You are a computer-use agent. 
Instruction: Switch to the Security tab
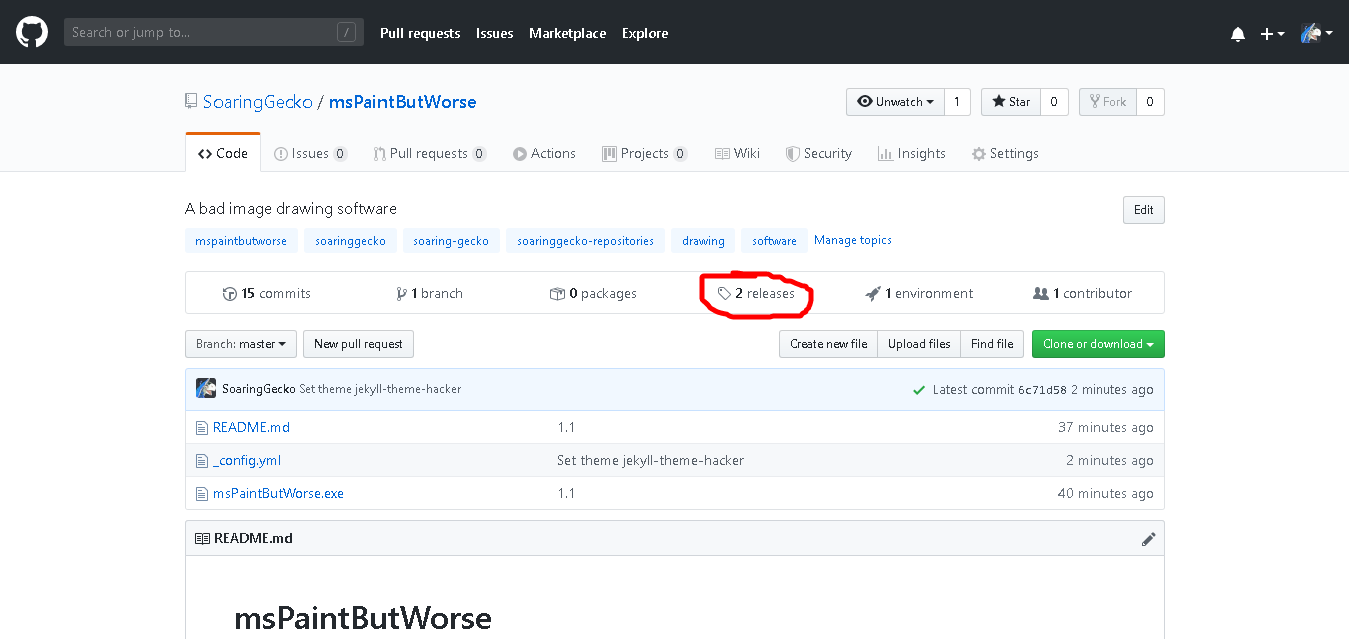point(819,153)
